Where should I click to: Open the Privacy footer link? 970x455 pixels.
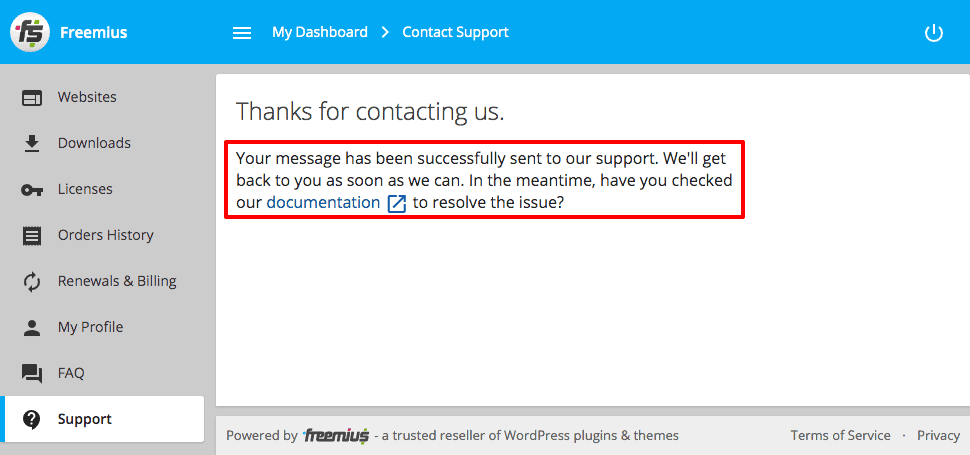pos(938,436)
